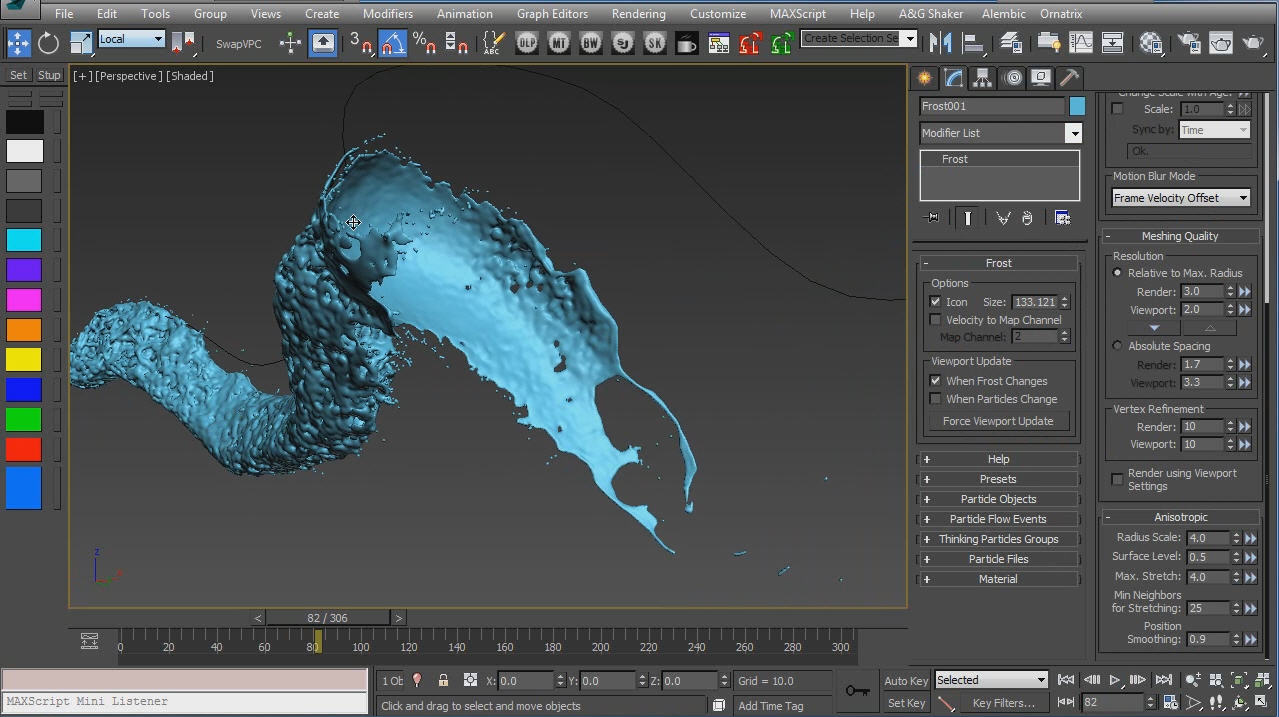The image size is (1279, 717).
Task: Click the Align tool icon
Action: [972, 42]
